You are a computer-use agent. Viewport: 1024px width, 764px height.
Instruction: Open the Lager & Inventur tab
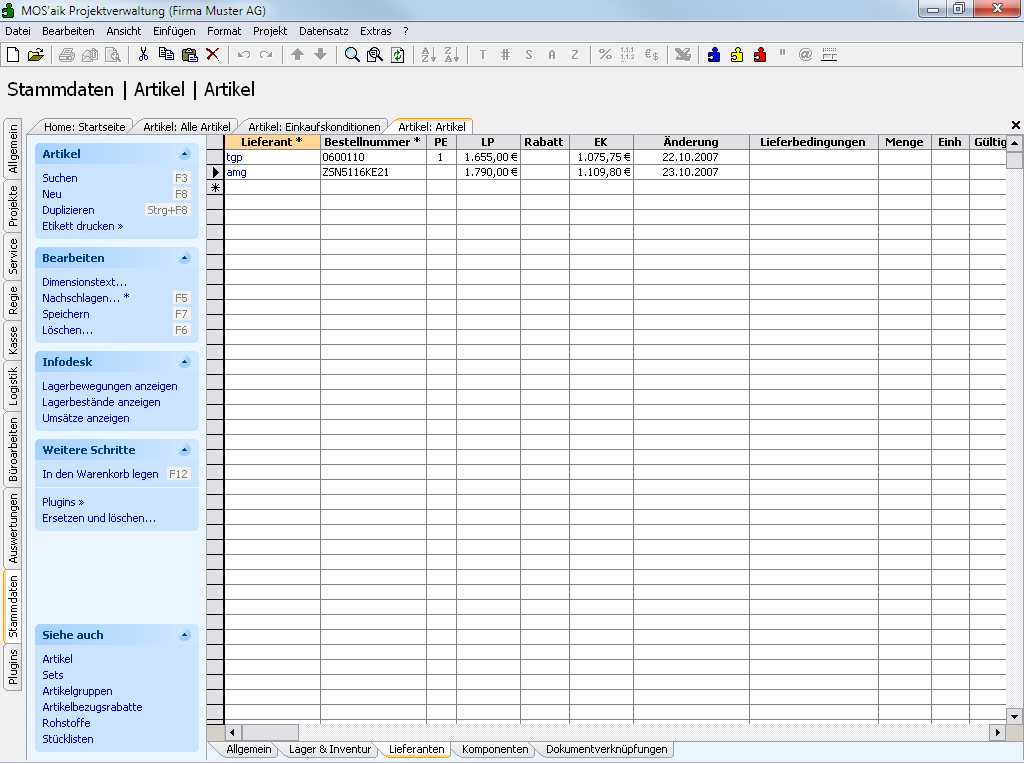pos(330,749)
